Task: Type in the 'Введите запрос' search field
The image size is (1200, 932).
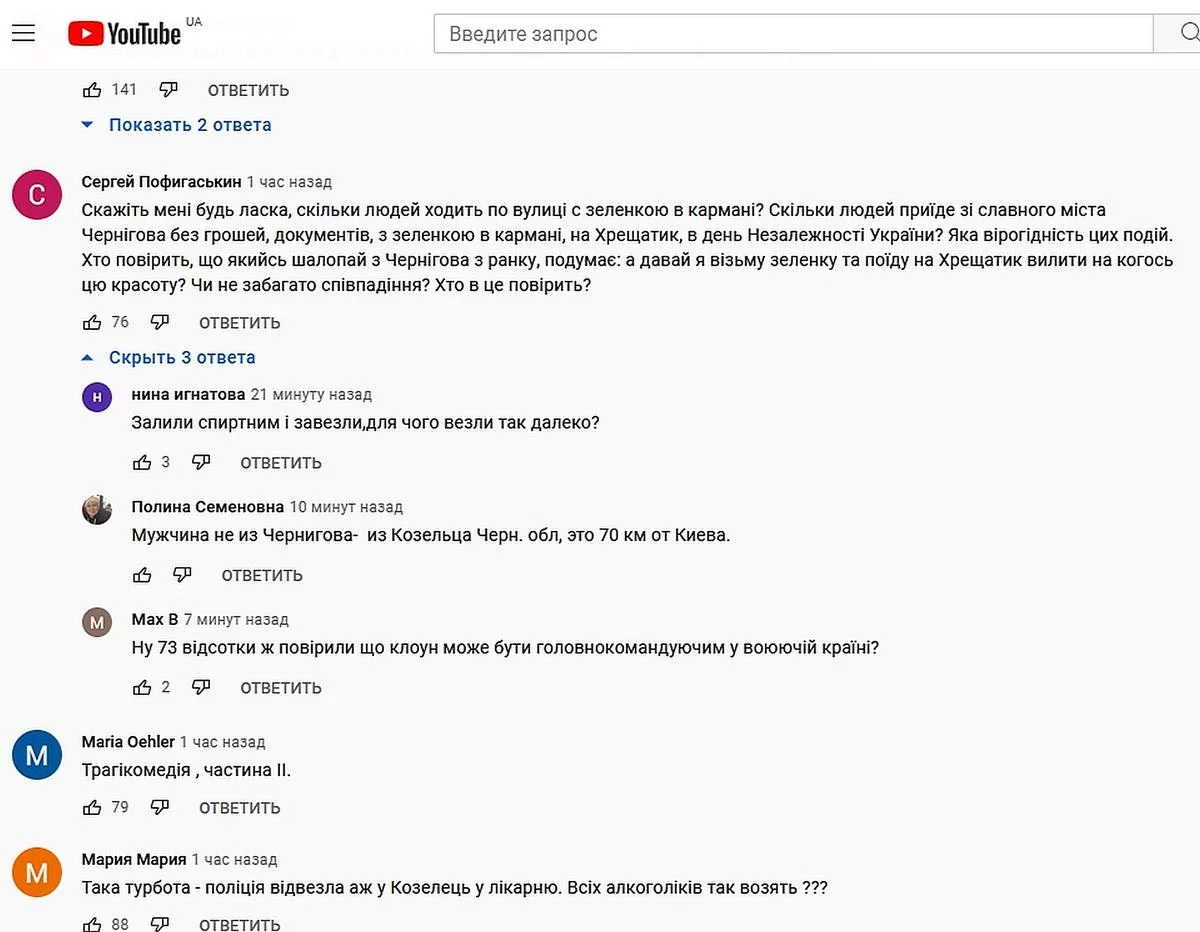Action: [x=790, y=34]
